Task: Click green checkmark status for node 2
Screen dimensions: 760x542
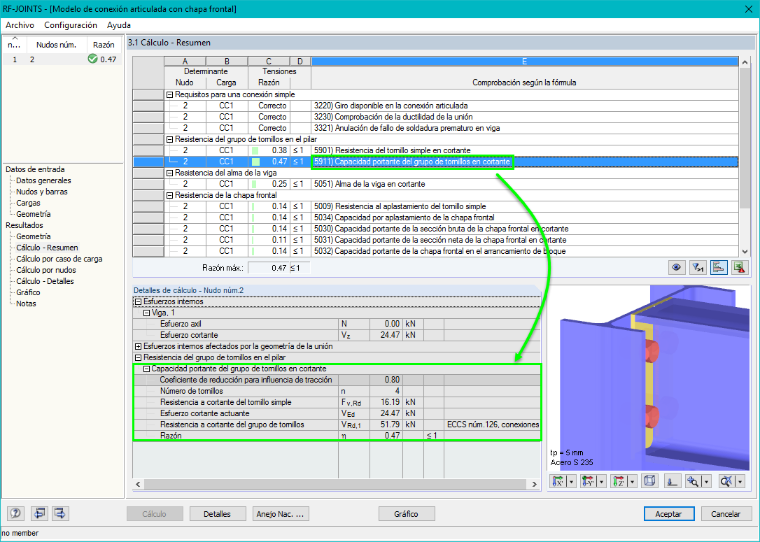Action: click(x=93, y=59)
